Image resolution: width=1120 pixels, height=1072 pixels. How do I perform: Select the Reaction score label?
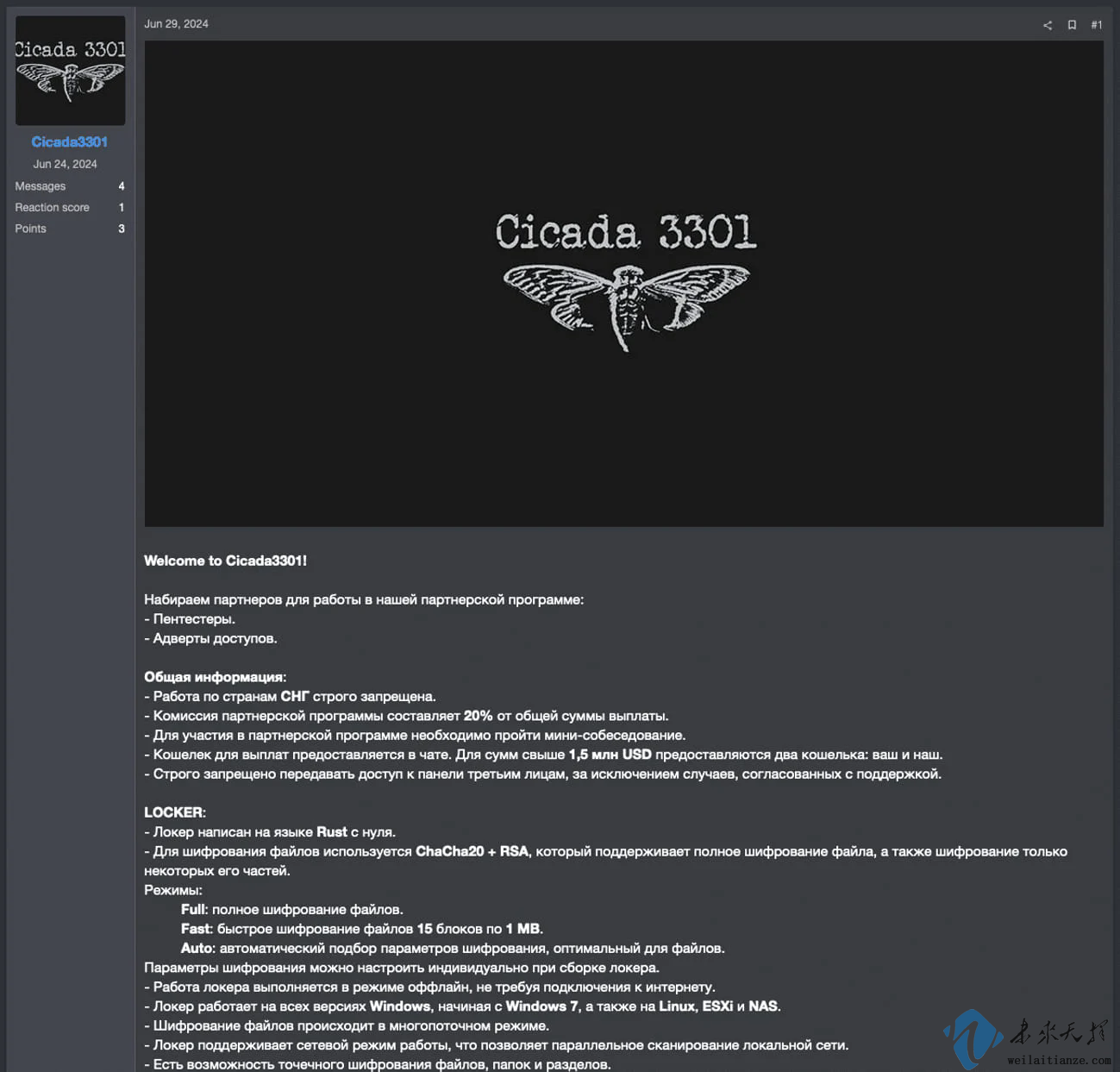coord(52,208)
